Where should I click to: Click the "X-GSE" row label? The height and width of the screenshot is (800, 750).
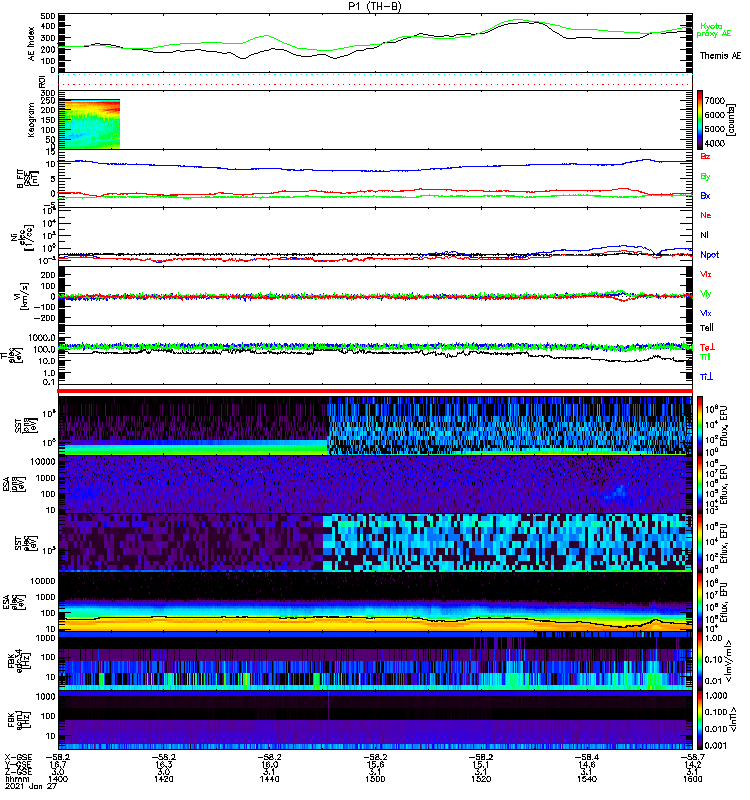click(x=18, y=757)
